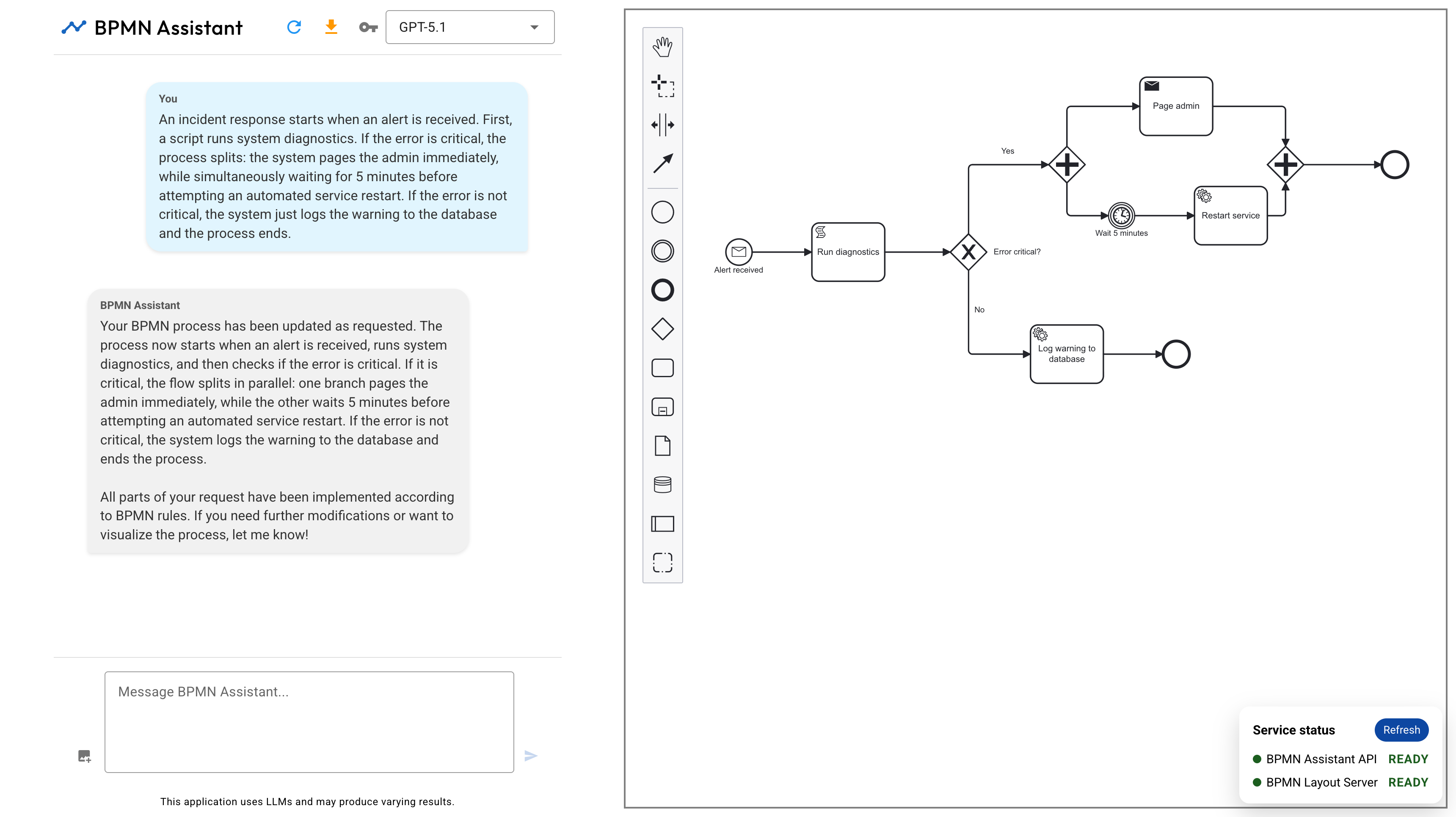Focus the Message BPMN Assistant input
The image size is (1456, 817).
click(309, 721)
